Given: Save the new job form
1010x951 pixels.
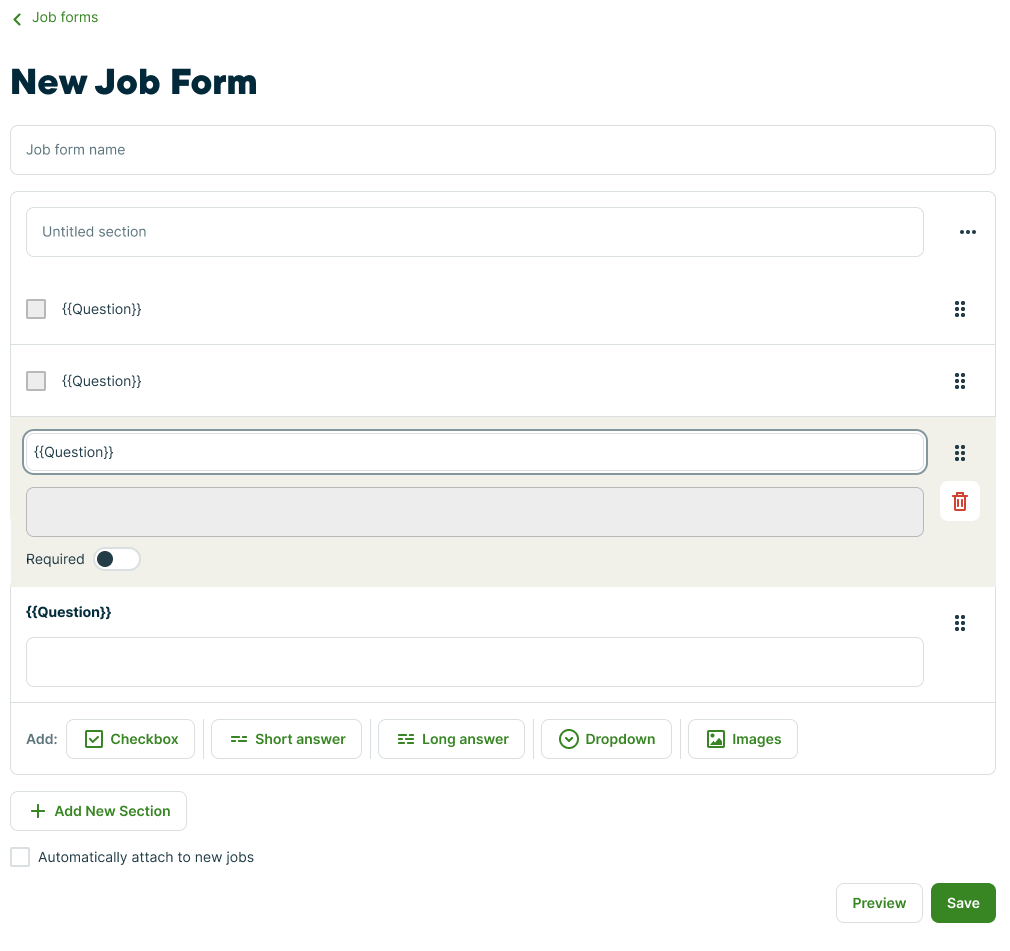Looking at the screenshot, I should tap(963, 903).
